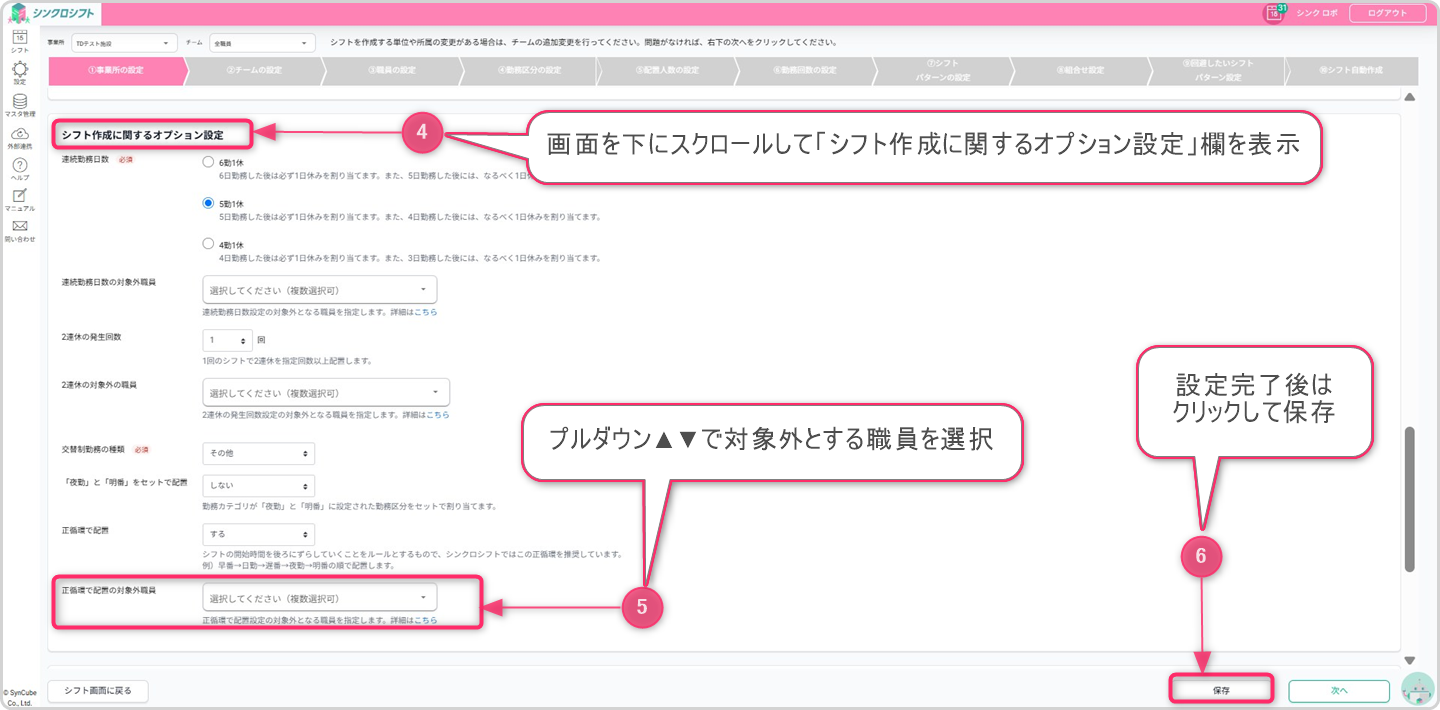Open the 設定 gear icon in sidebar
Viewport: 1440px width, 710px height.
(x=19, y=71)
